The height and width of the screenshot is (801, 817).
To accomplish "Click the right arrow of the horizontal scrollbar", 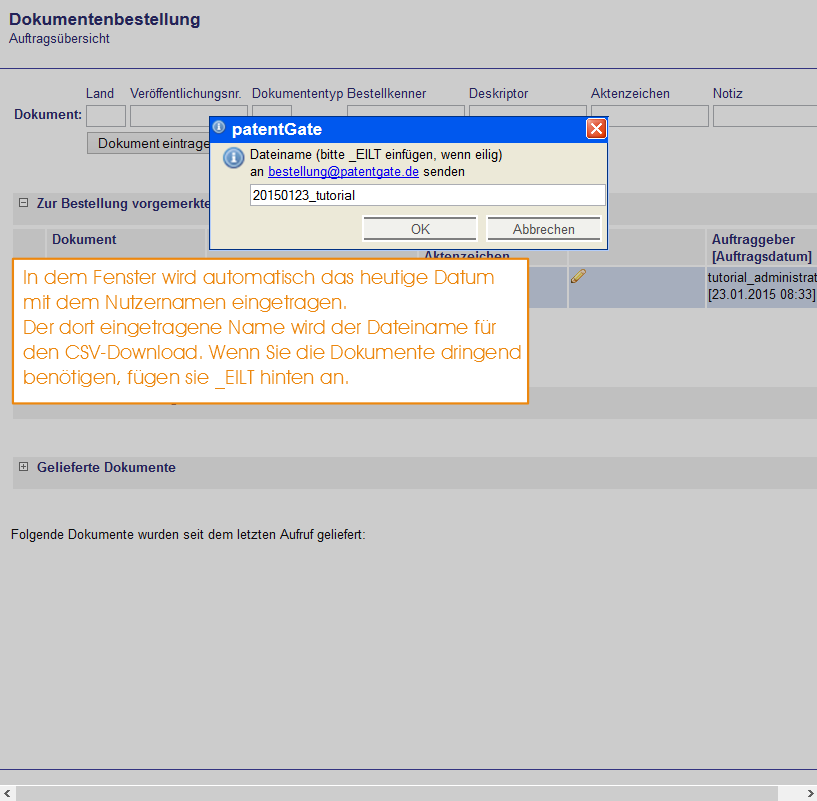I will click(x=810, y=793).
